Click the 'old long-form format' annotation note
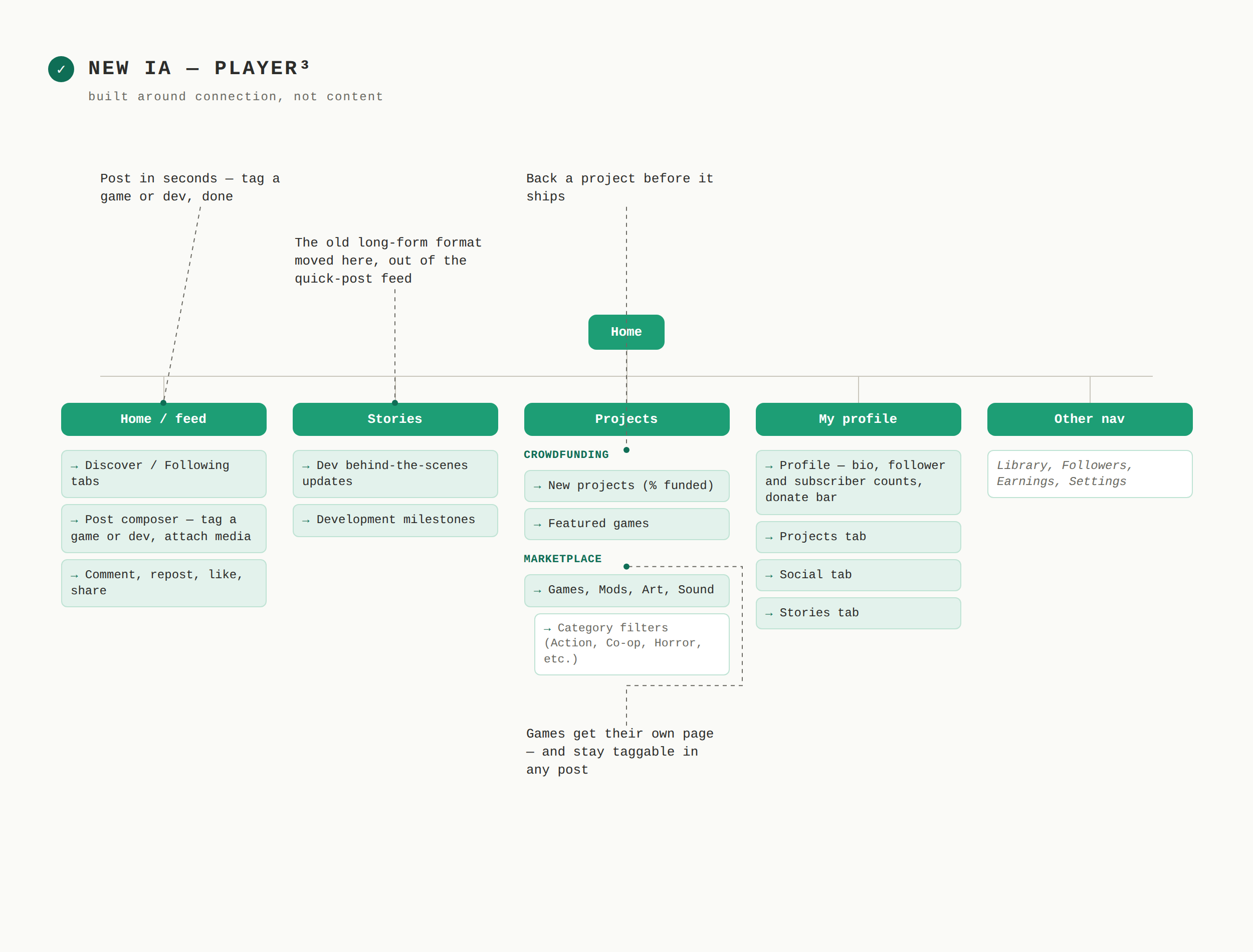The image size is (1253, 952). (388, 261)
